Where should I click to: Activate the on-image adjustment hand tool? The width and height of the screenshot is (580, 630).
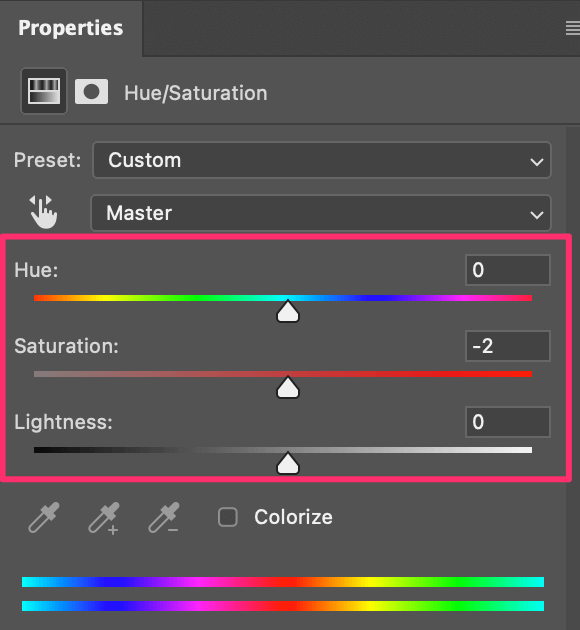pos(43,212)
